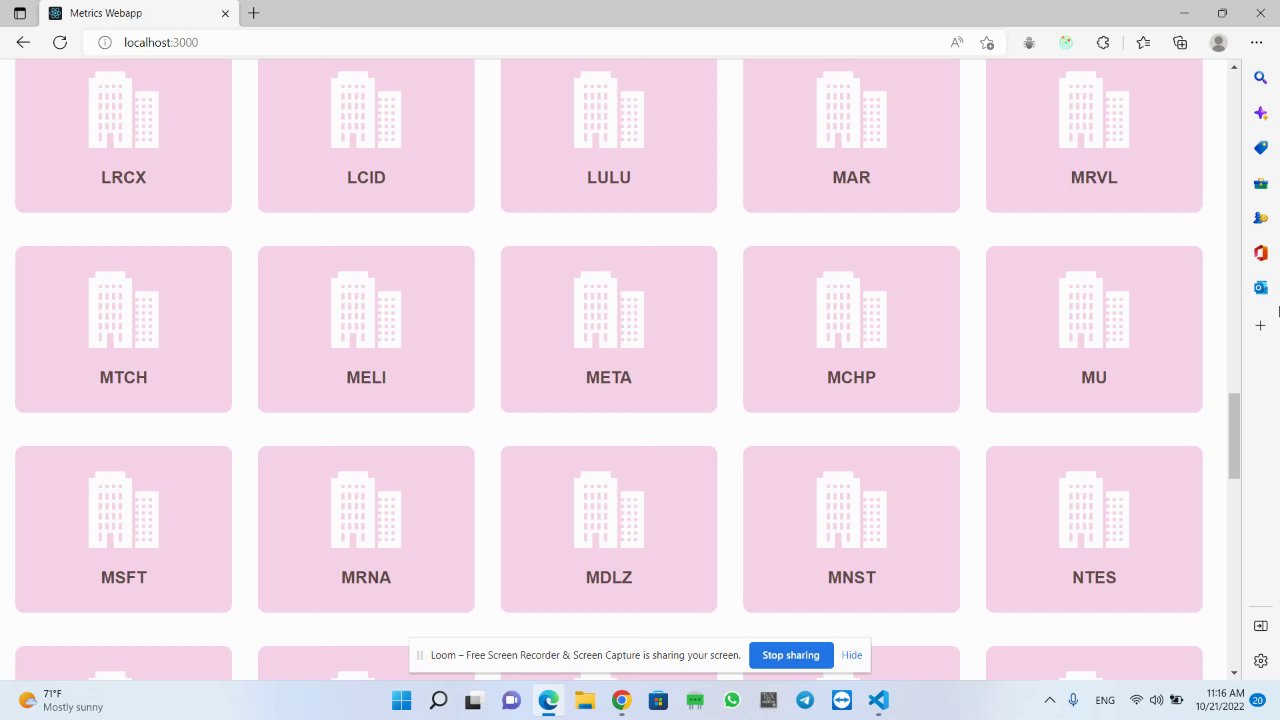Open the Windows Start menu
Image resolution: width=1280 pixels, height=720 pixels.
pos(401,700)
